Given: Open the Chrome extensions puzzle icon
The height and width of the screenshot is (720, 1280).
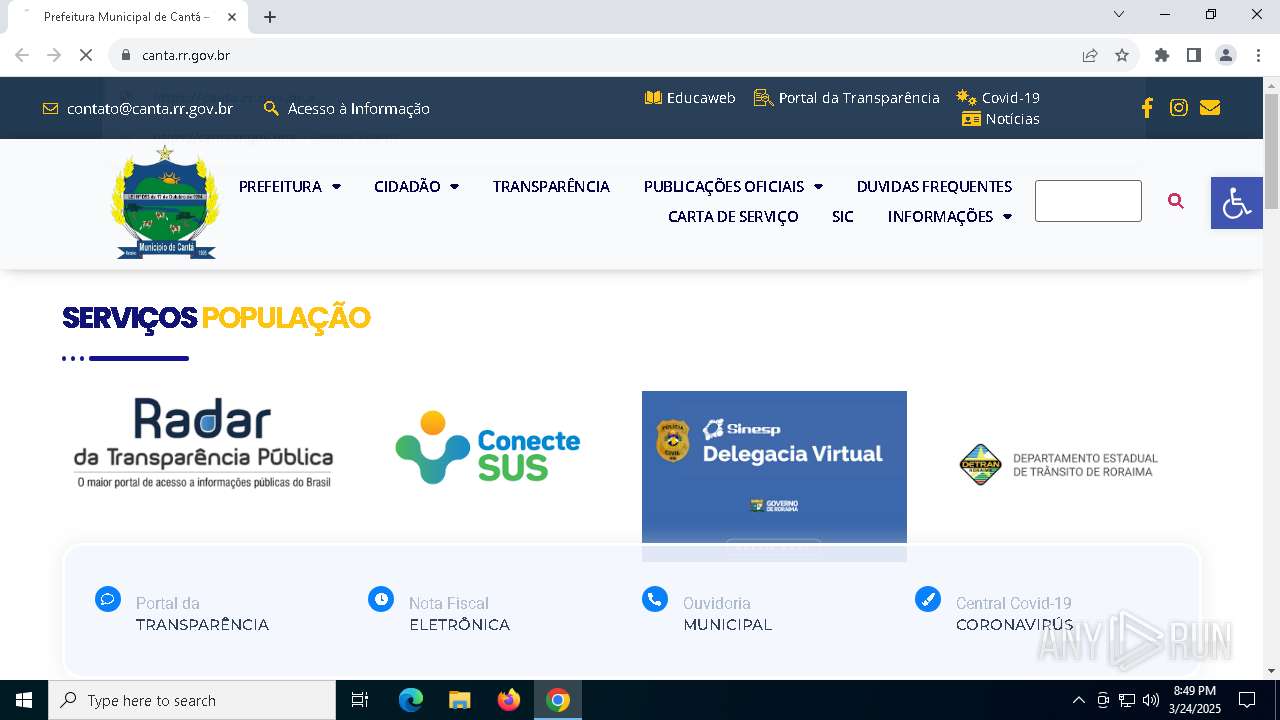Looking at the screenshot, I should tap(1162, 55).
